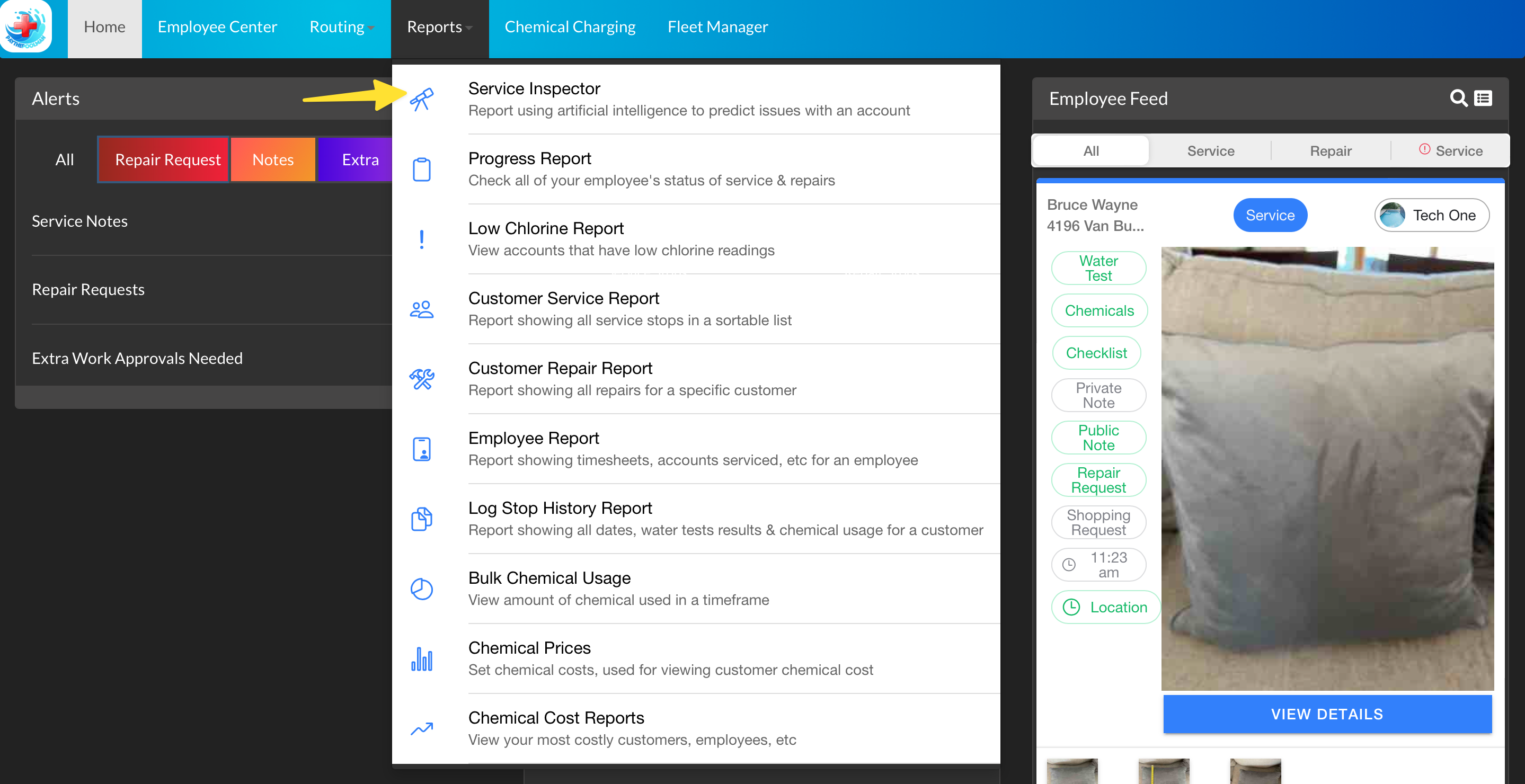
Task: Expand the Routing dropdown menu
Action: (342, 27)
